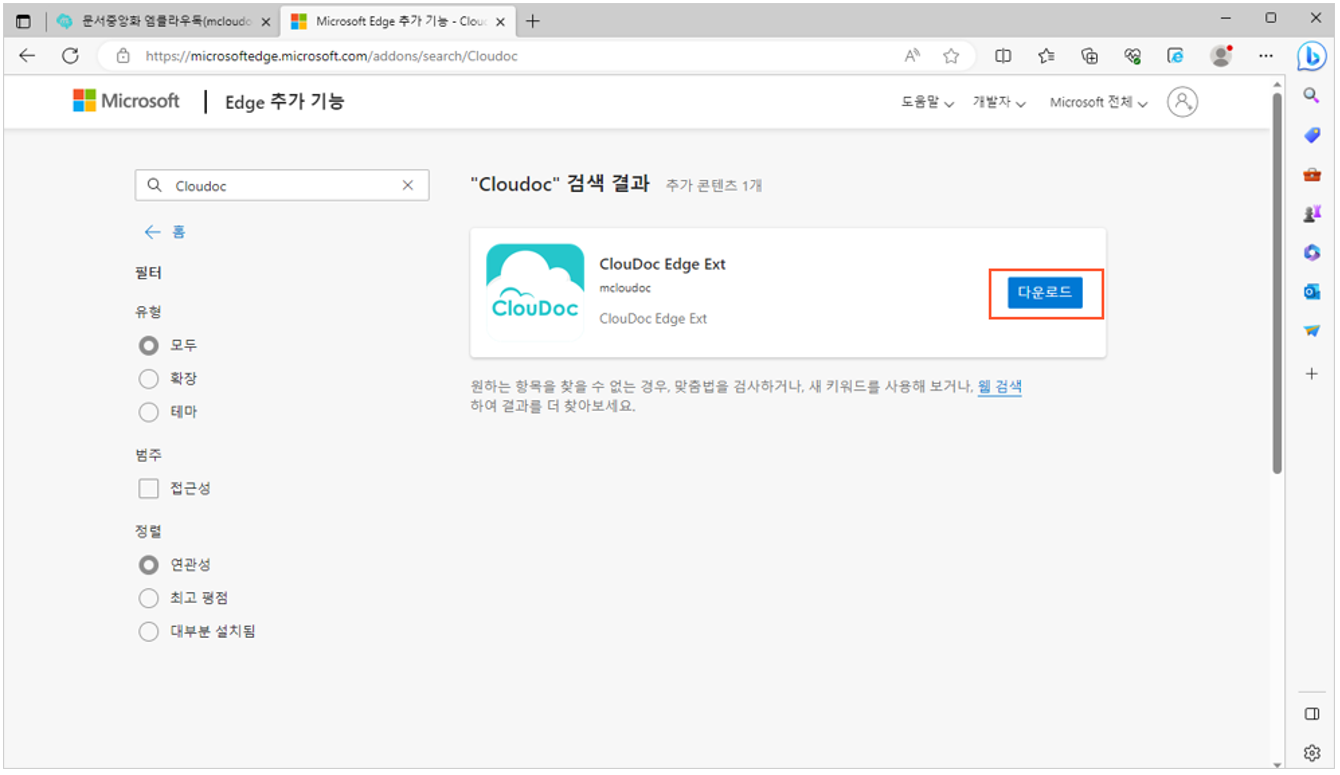Open a new tab with plus button
Image resolution: width=1340 pixels, height=775 pixels.
pyautogui.click(x=533, y=21)
